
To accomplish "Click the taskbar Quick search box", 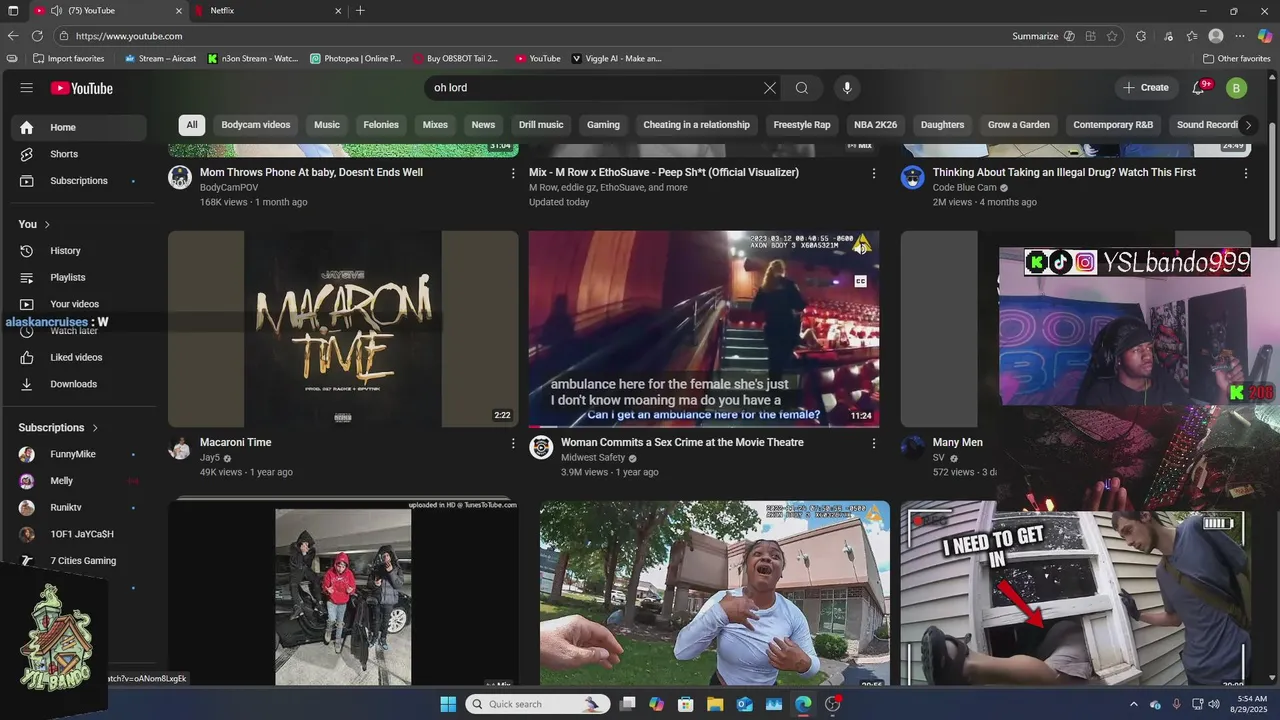I will [x=537, y=704].
